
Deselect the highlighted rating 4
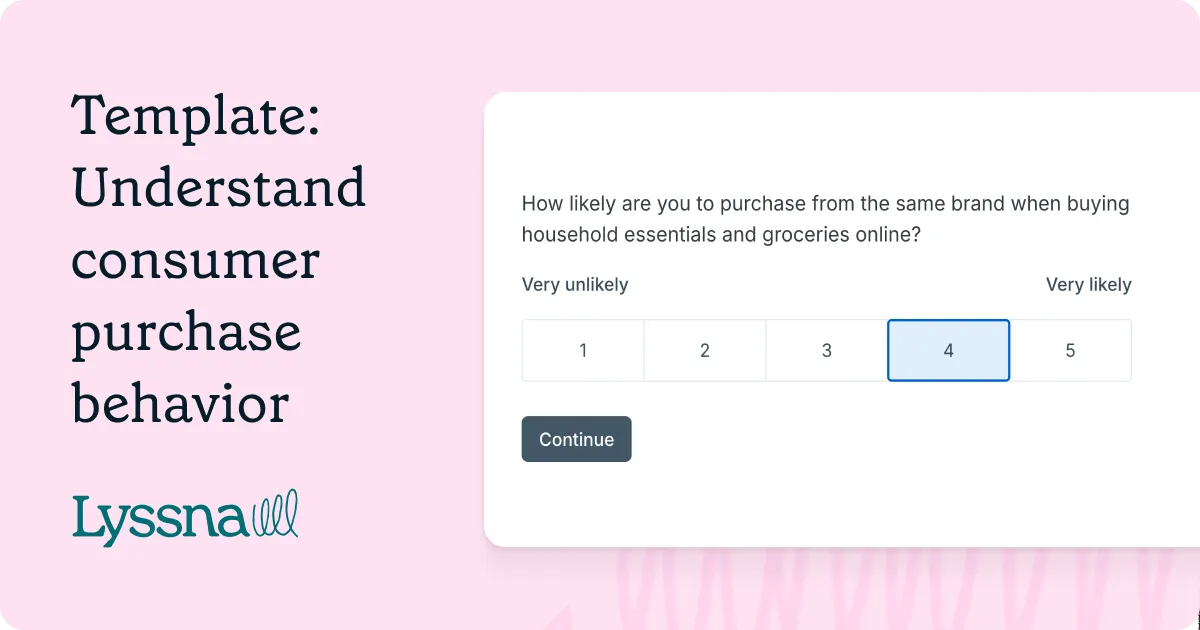948,350
